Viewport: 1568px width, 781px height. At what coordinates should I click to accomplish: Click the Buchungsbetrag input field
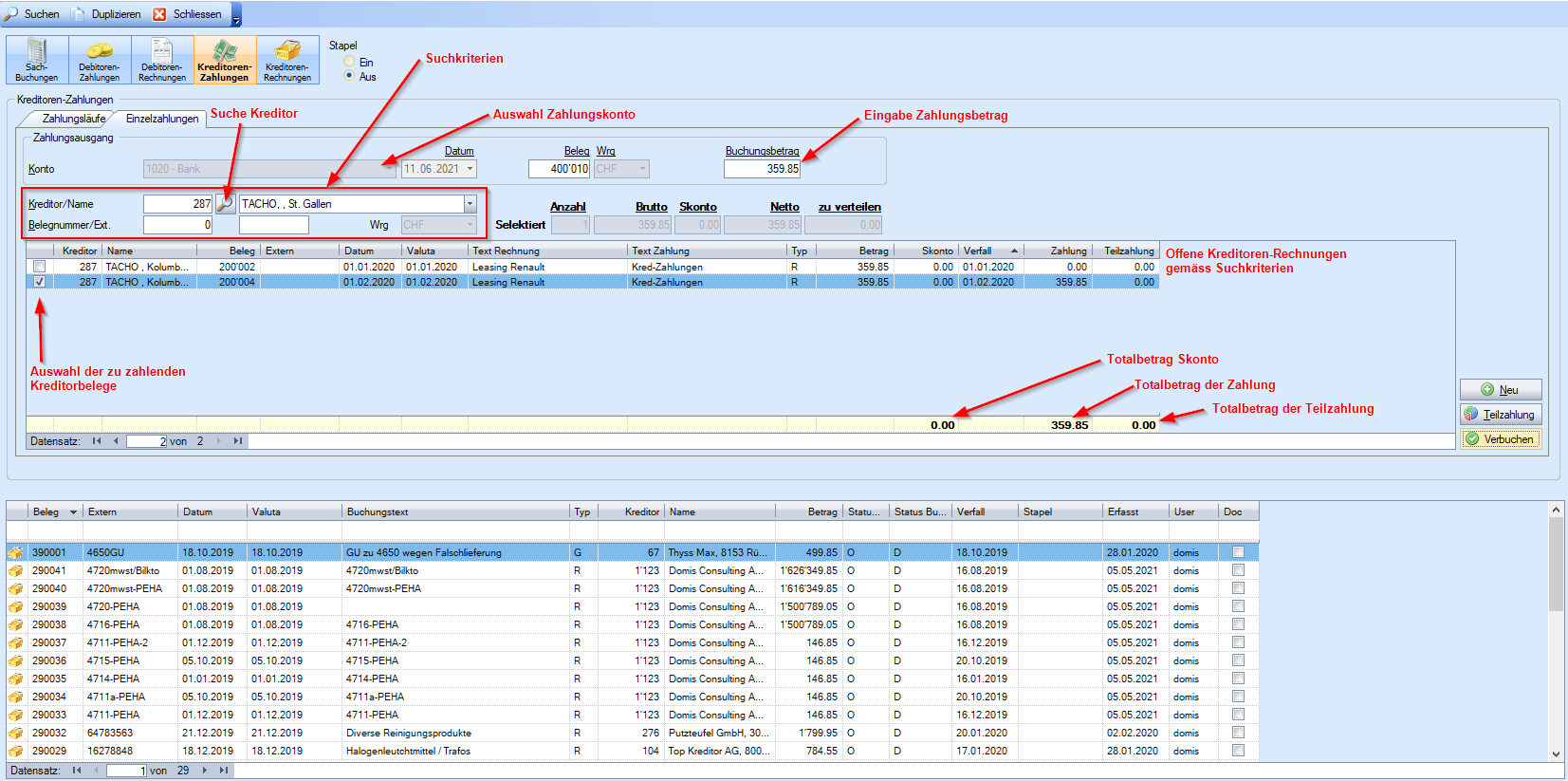(x=762, y=169)
